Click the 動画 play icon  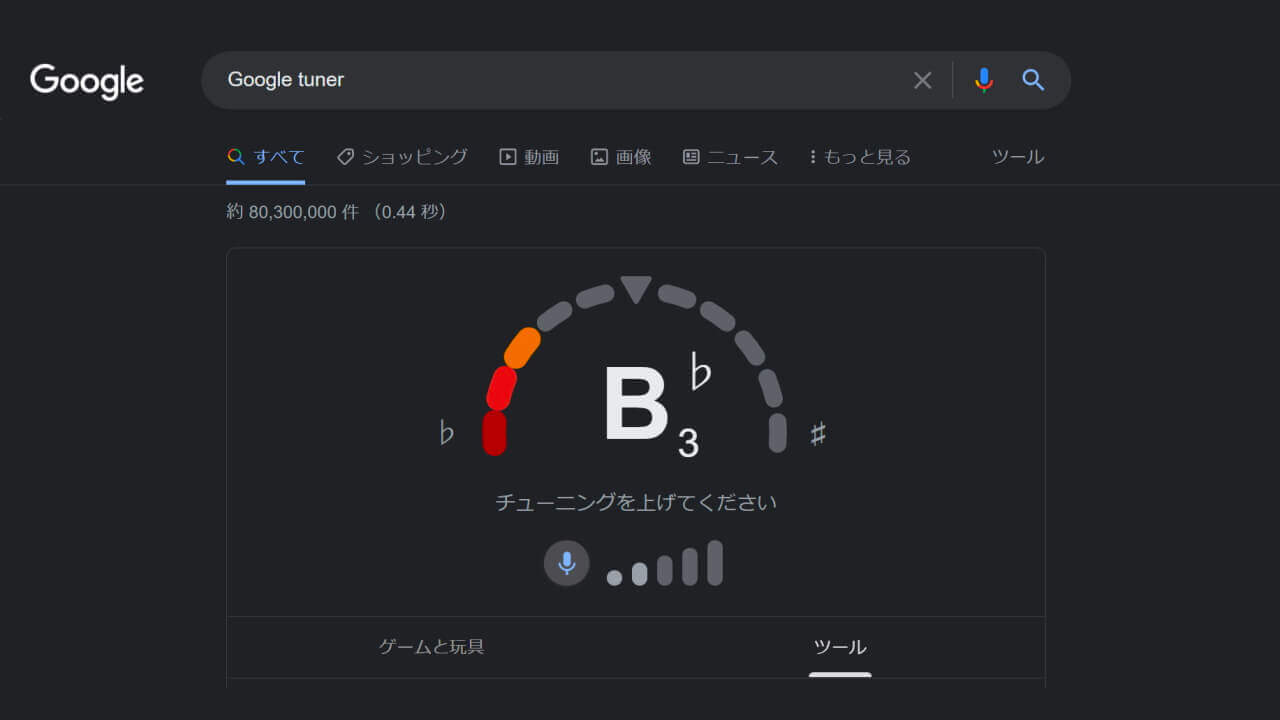coord(506,156)
